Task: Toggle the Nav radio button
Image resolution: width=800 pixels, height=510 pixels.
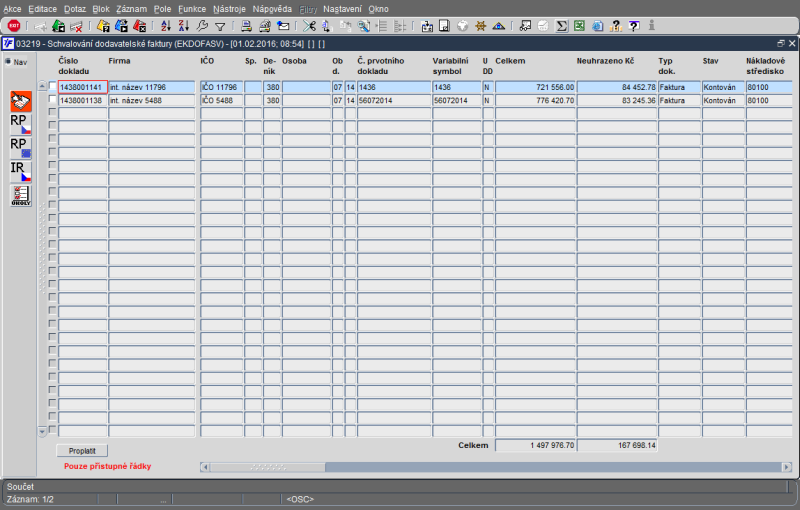Action: (x=8, y=62)
